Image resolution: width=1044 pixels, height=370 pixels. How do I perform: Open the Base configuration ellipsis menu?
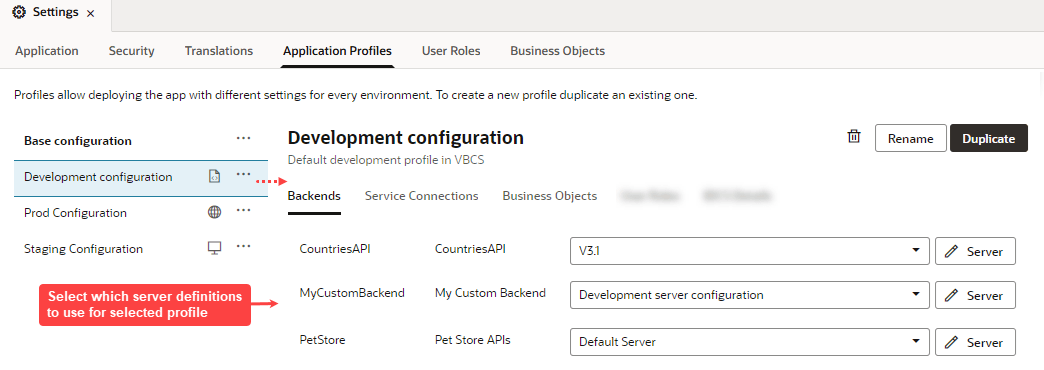click(x=244, y=138)
